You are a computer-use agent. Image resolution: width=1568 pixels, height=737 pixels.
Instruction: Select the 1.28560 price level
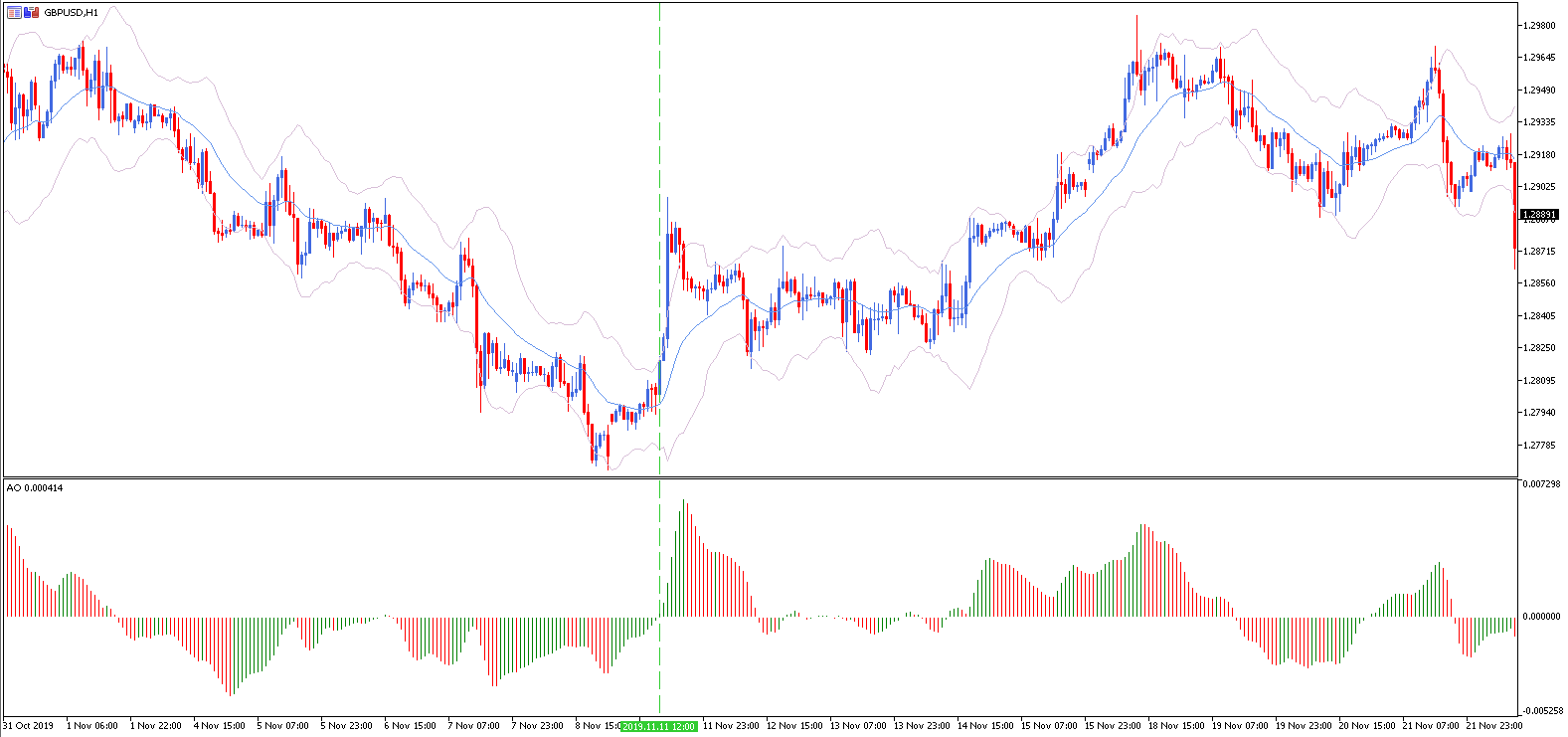(x=1539, y=283)
